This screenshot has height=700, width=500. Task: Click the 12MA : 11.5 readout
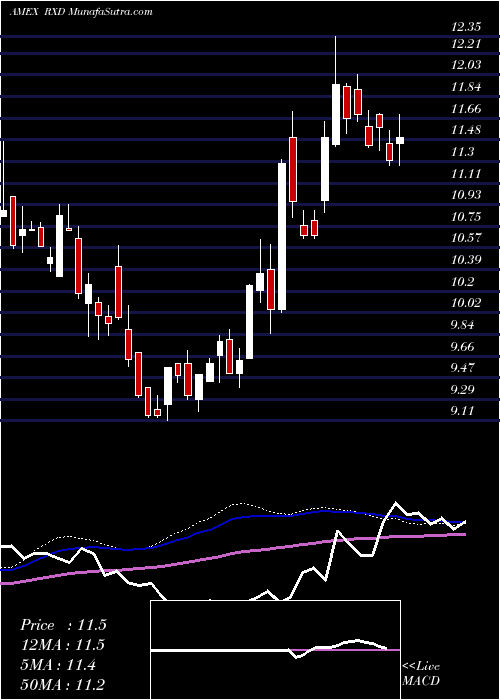(x=63, y=645)
